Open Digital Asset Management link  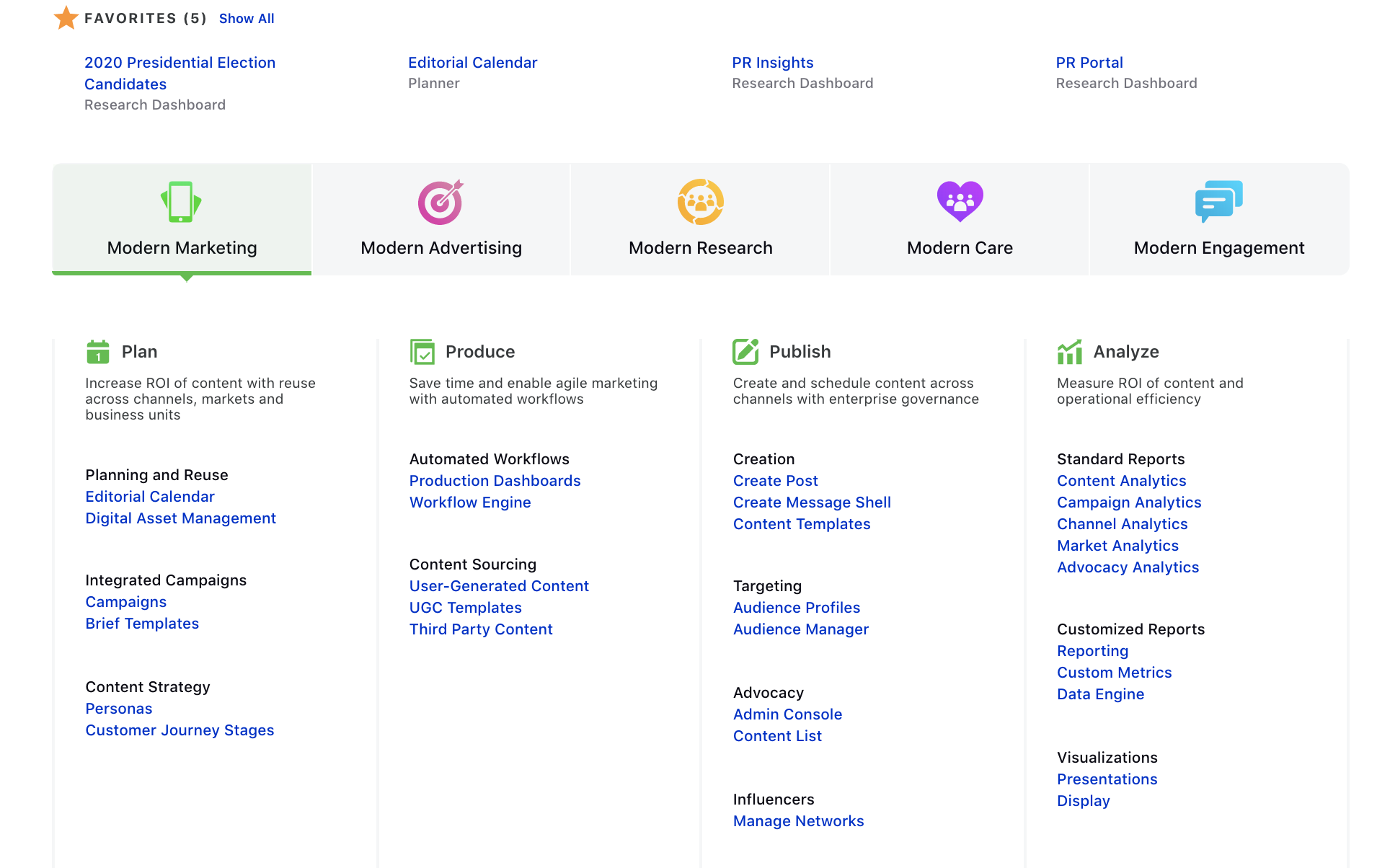(180, 518)
